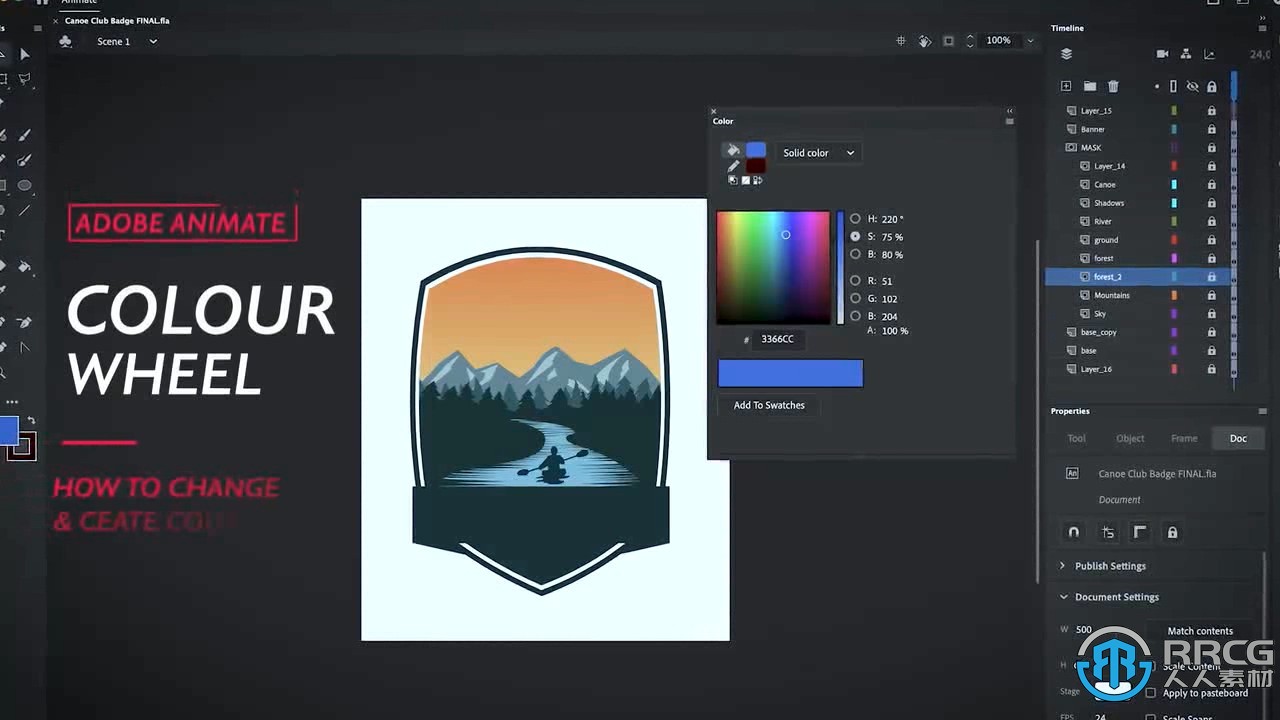Viewport: 1280px width, 720px height.
Task: Select the Blue channel radio button
Action: click(855, 316)
